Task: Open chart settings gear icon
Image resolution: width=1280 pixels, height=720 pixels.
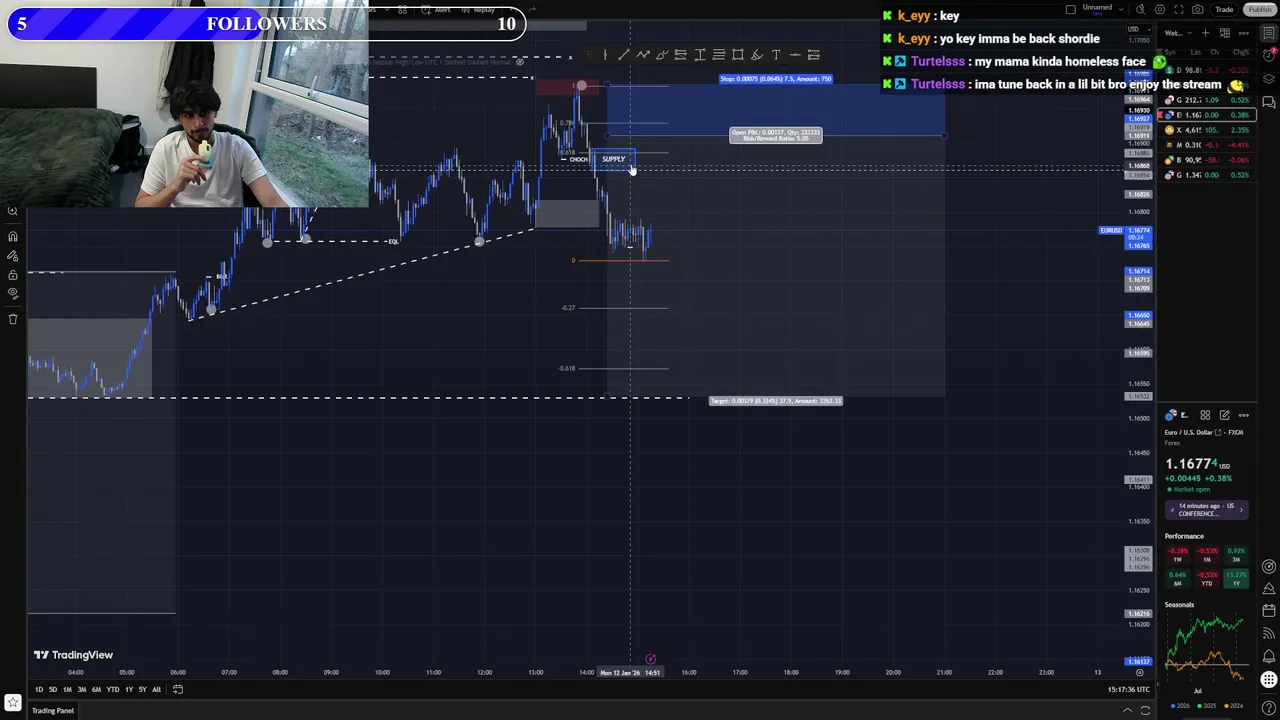Action: pos(1160,9)
